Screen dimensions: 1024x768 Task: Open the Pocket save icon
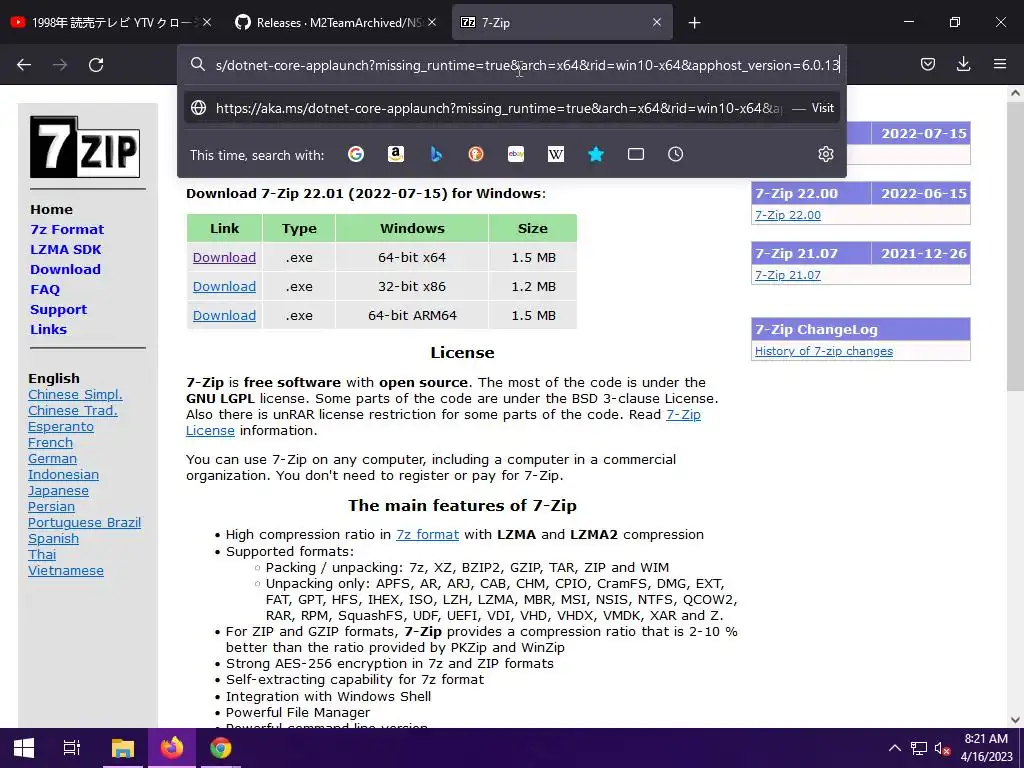[x=928, y=64]
